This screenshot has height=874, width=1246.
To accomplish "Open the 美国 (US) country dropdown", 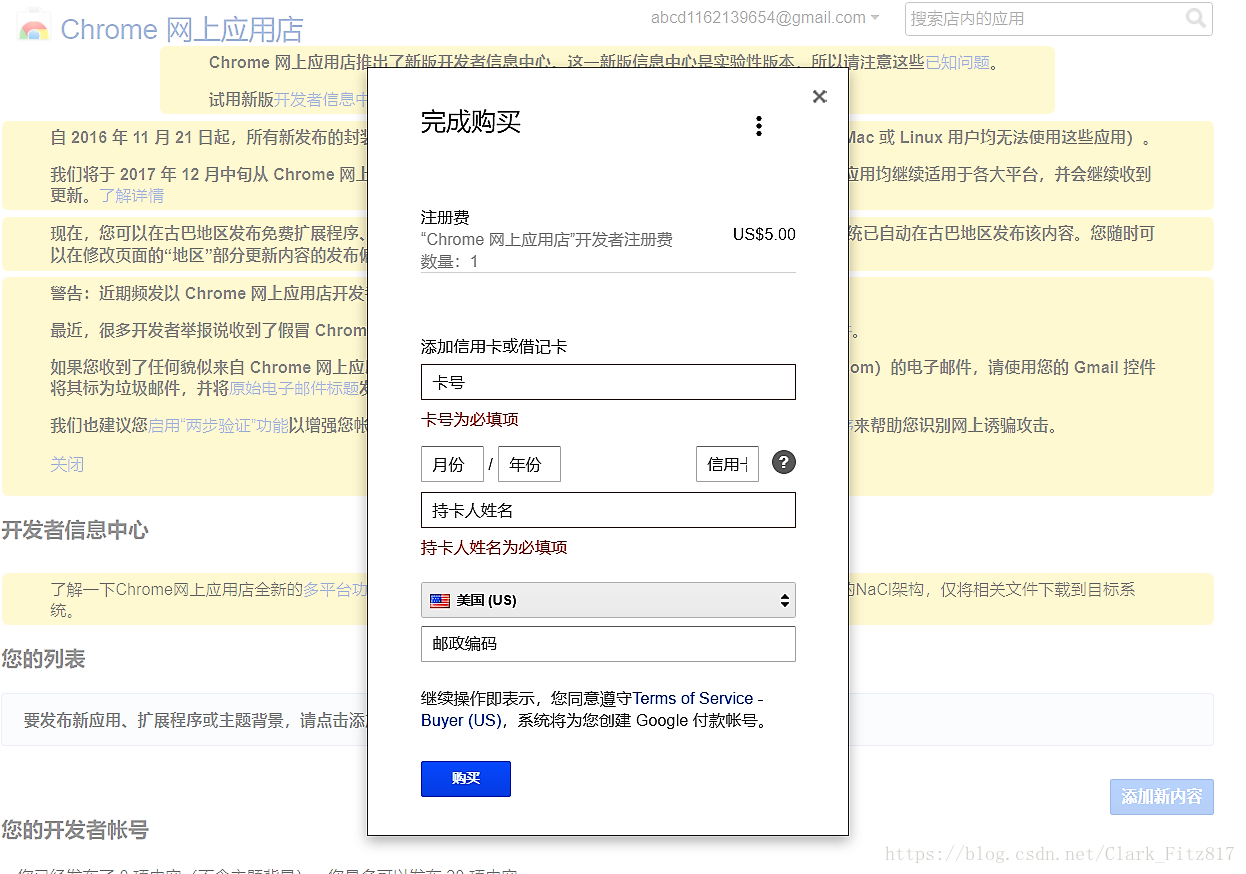I will [608, 600].
